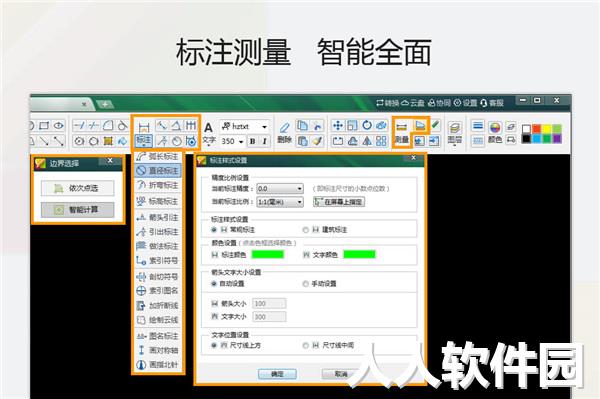Choose 弧长标注 from the annotation list
Screen dimensions: 600x399
coord(158,156)
